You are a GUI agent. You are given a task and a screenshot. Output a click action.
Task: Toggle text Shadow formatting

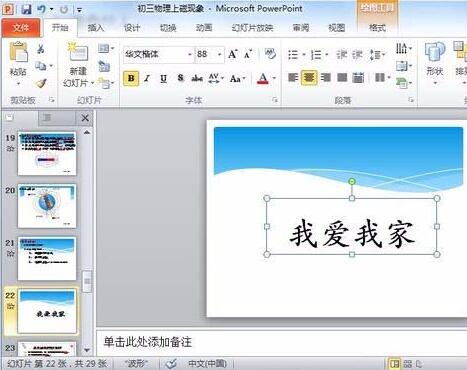point(180,78)
